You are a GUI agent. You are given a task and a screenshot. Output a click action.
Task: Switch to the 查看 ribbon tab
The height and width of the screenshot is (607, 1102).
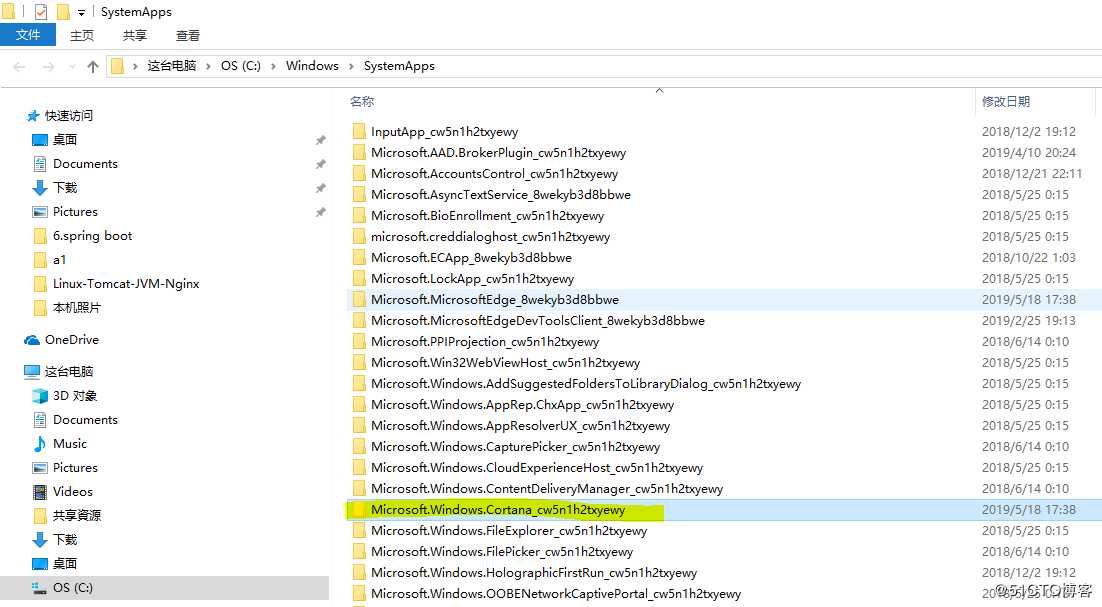pos(188,35)
